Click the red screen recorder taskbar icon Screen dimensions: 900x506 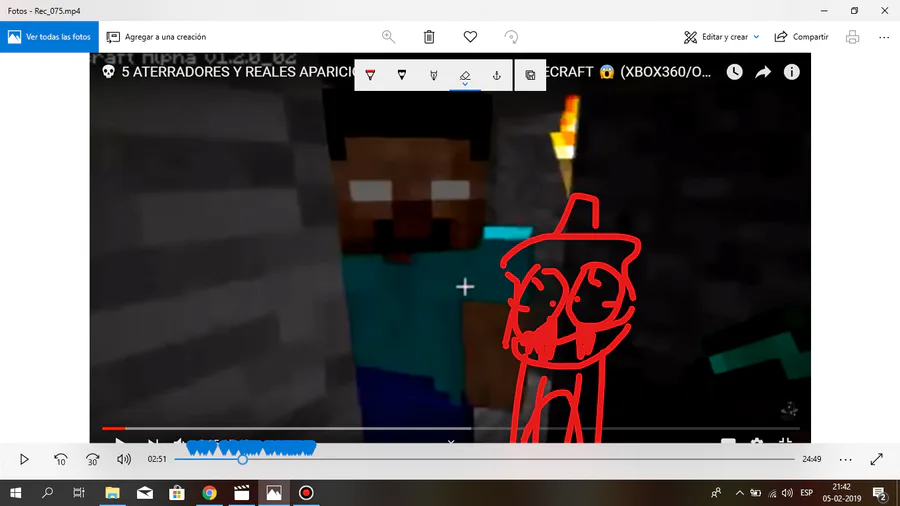(x=306, y=493)
